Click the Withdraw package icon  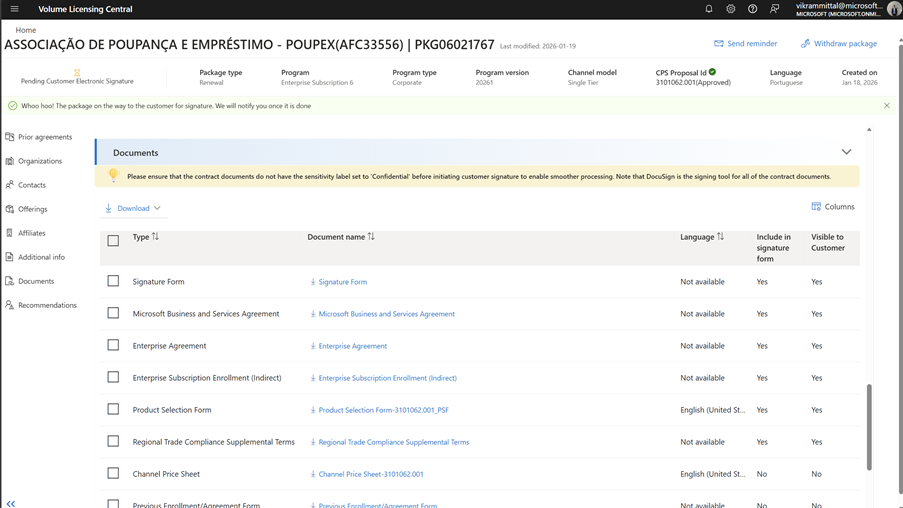pos(805,43)
